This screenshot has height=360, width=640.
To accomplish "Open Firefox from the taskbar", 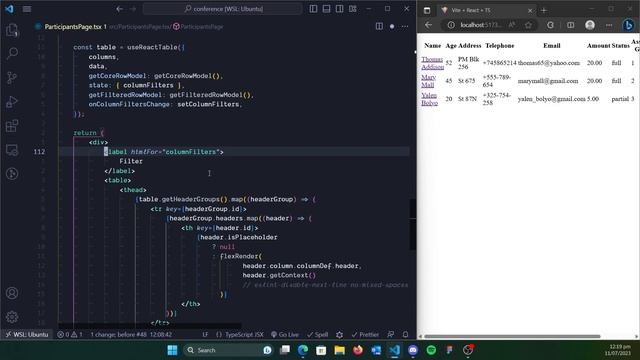I will coord(358,350).
